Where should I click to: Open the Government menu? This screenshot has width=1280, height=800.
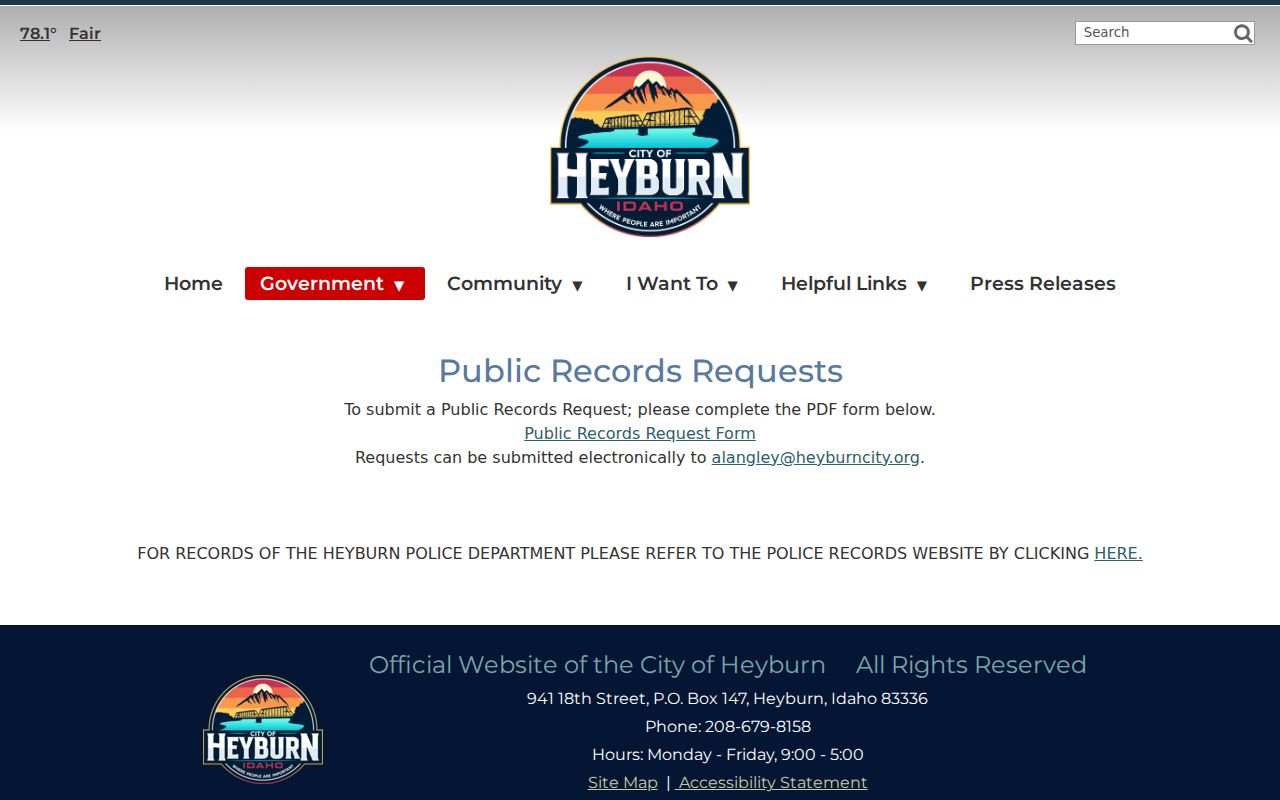(335, 283)
